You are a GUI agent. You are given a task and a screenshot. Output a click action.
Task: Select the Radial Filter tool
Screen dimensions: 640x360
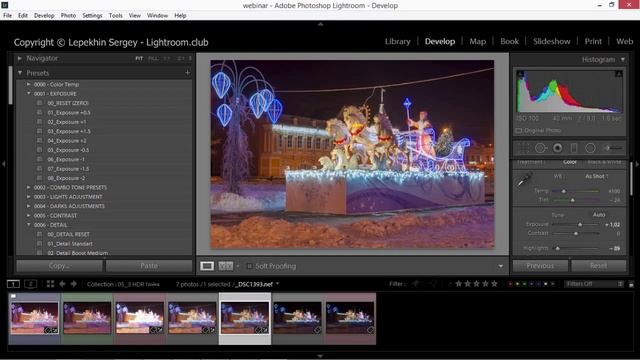tap(590, 148)
